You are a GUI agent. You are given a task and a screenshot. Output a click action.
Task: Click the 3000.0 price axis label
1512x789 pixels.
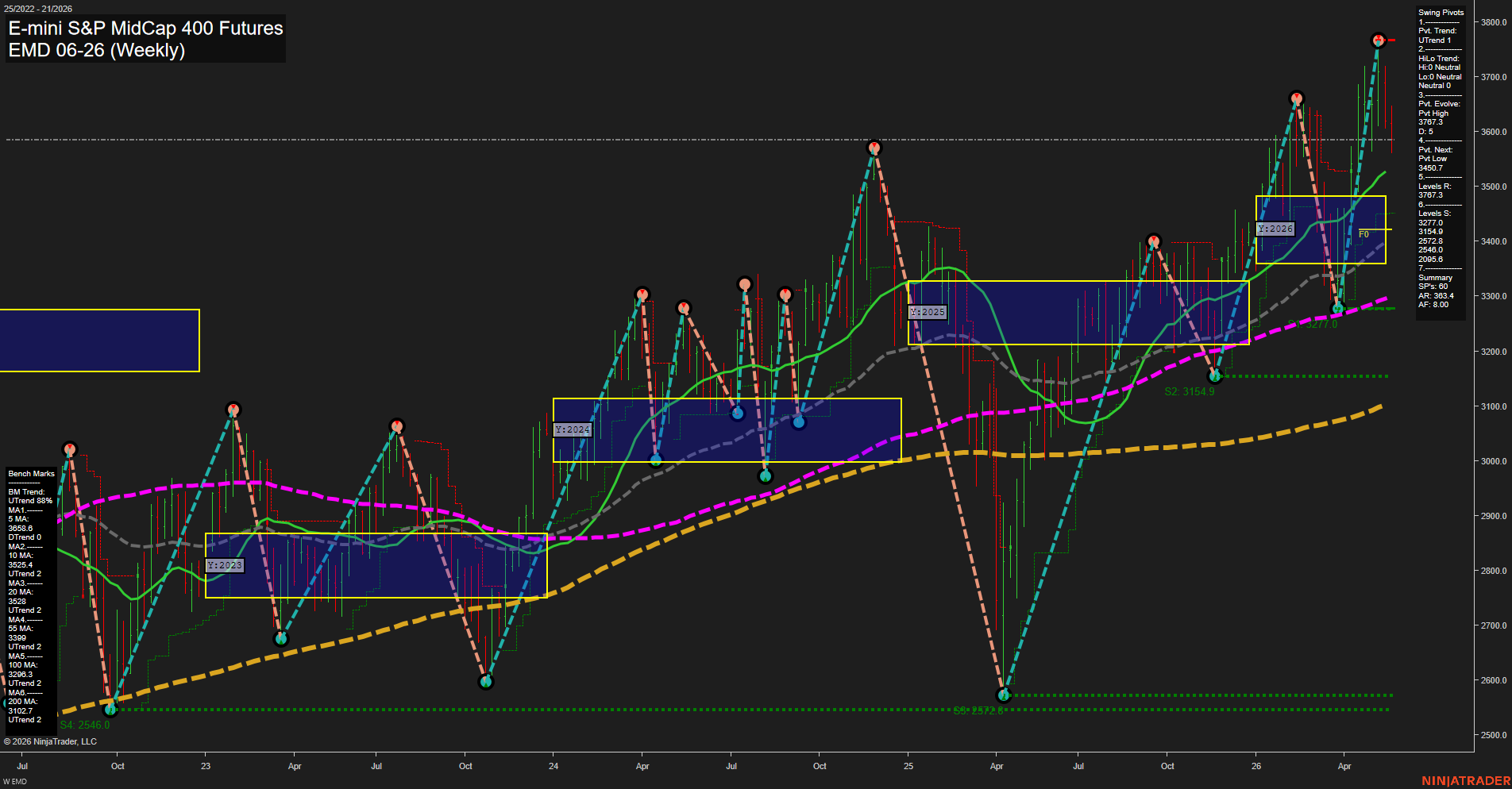click(x=1493, y=461)
